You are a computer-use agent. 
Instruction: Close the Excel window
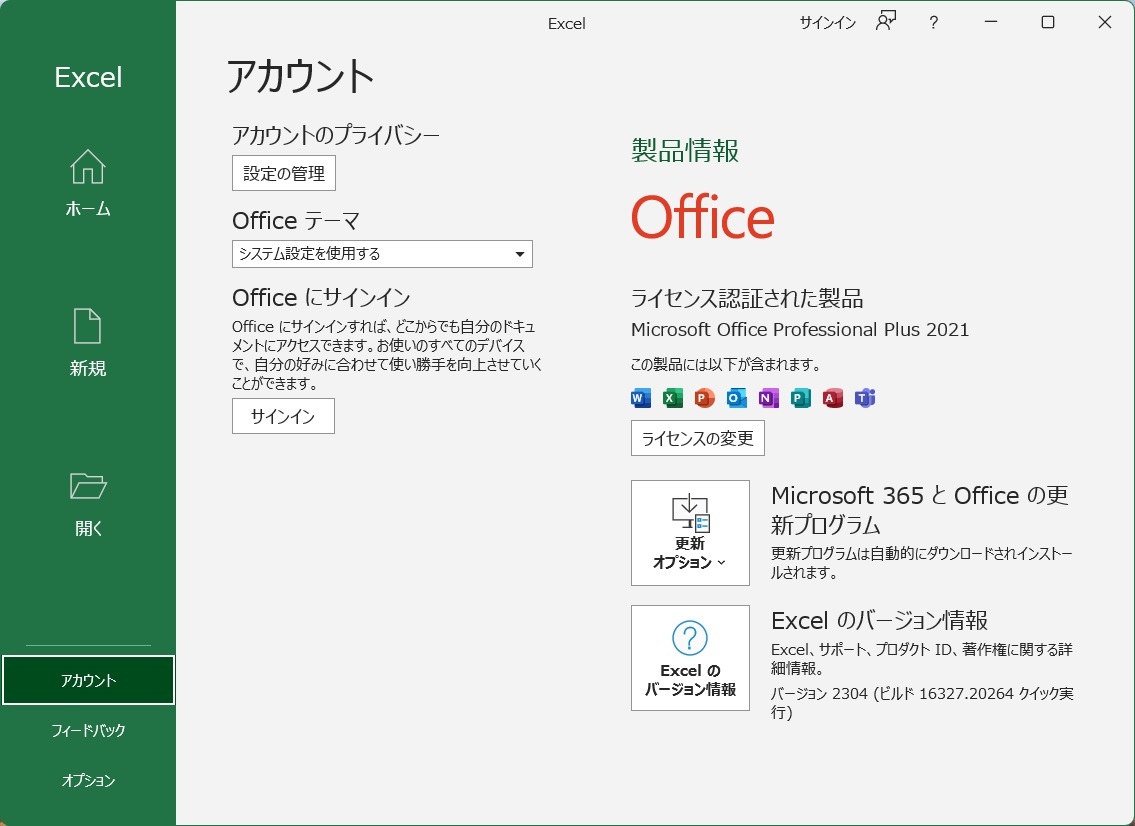tap(1105, 22)
